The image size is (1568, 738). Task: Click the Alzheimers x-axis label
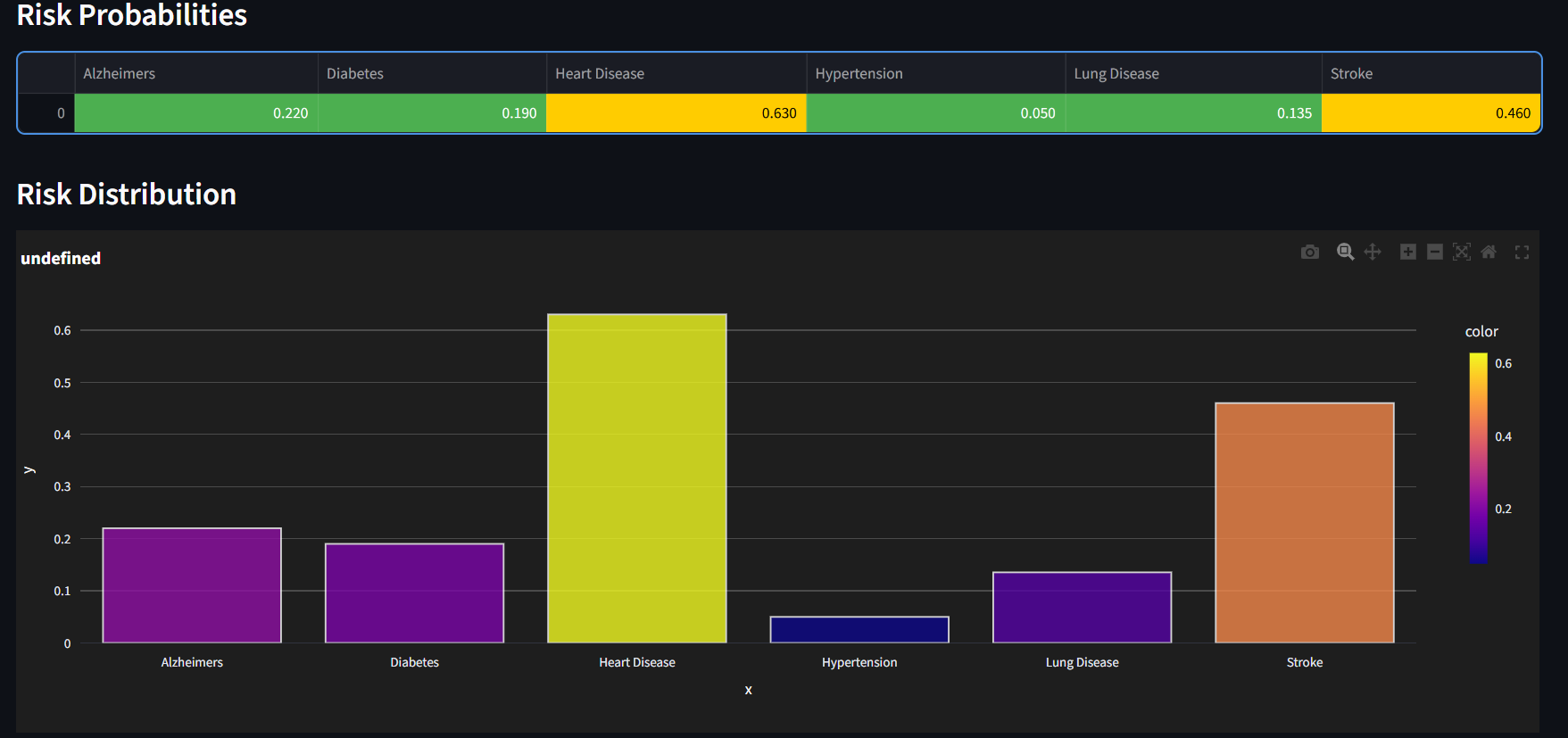point(192,662)
